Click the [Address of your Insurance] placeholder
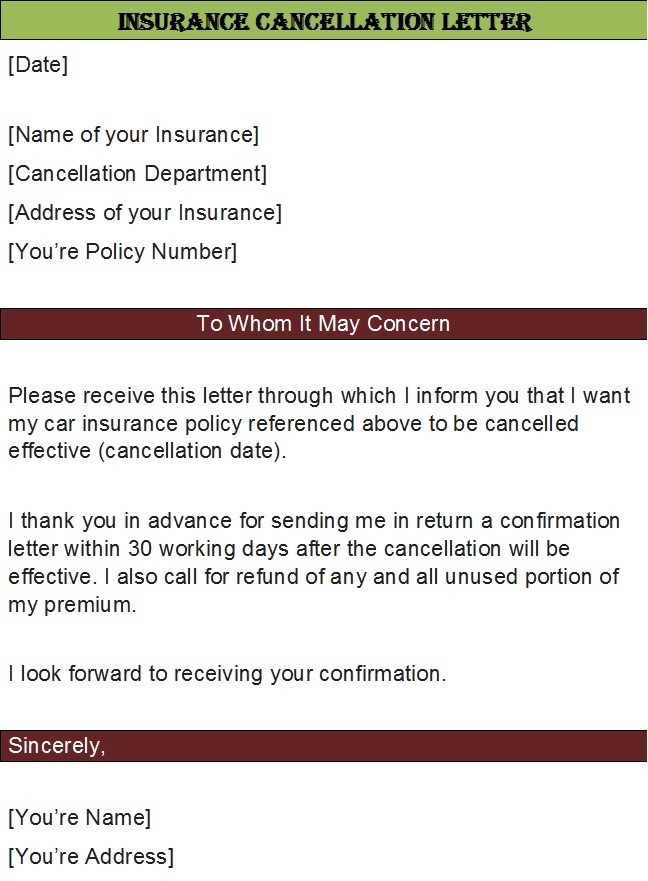The width and height of the screenshot is (648, 881). pos(145,212)
